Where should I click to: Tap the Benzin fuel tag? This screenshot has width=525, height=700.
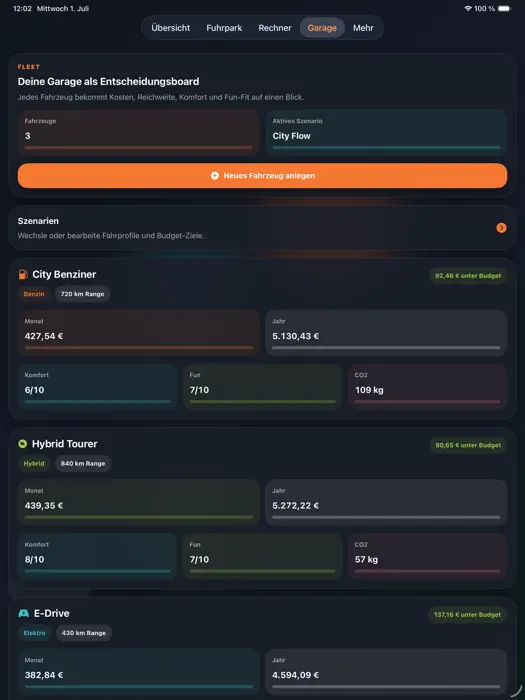tap(34, 294)
